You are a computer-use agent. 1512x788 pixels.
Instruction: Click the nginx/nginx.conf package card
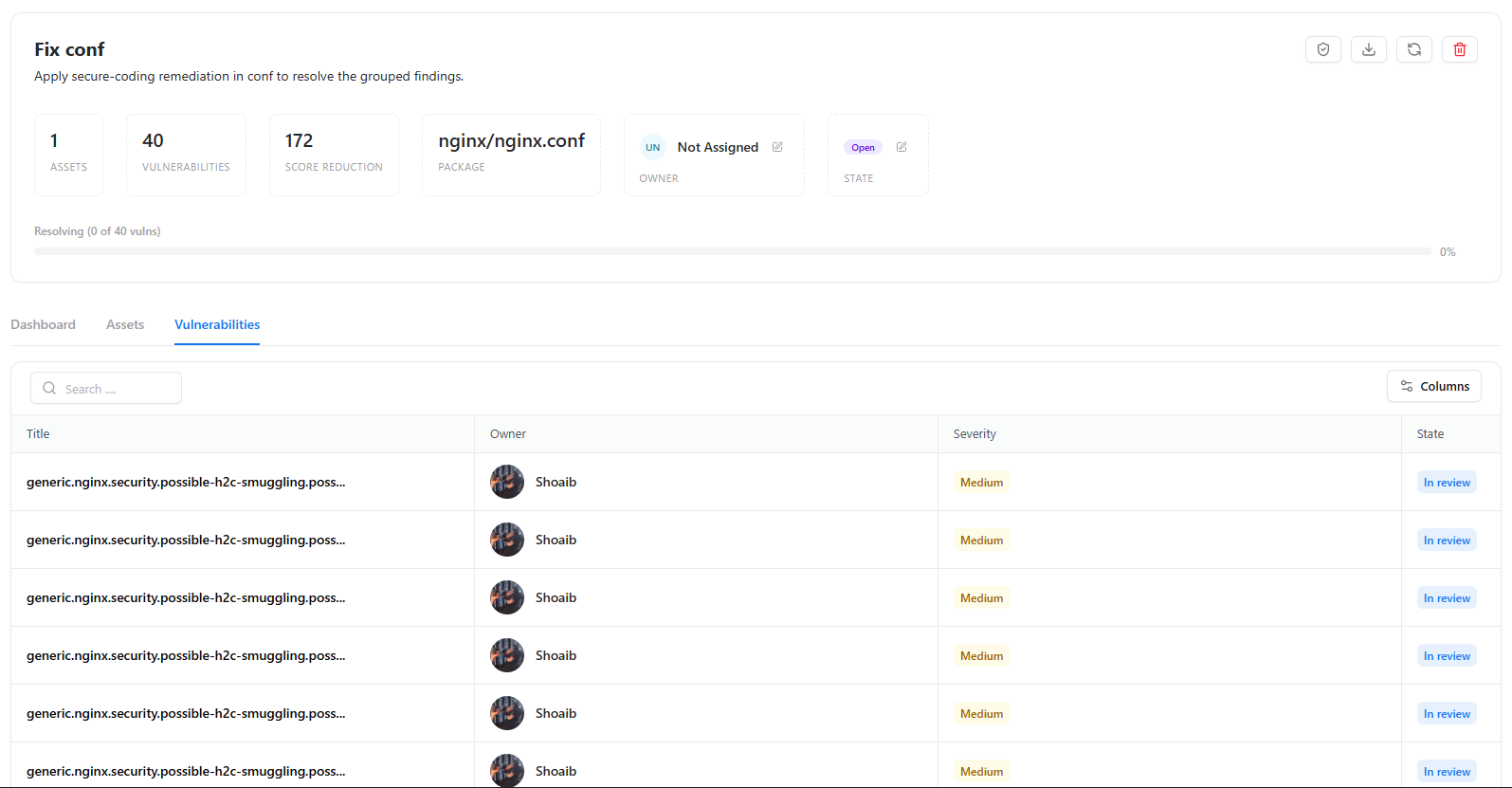[511, 155]
